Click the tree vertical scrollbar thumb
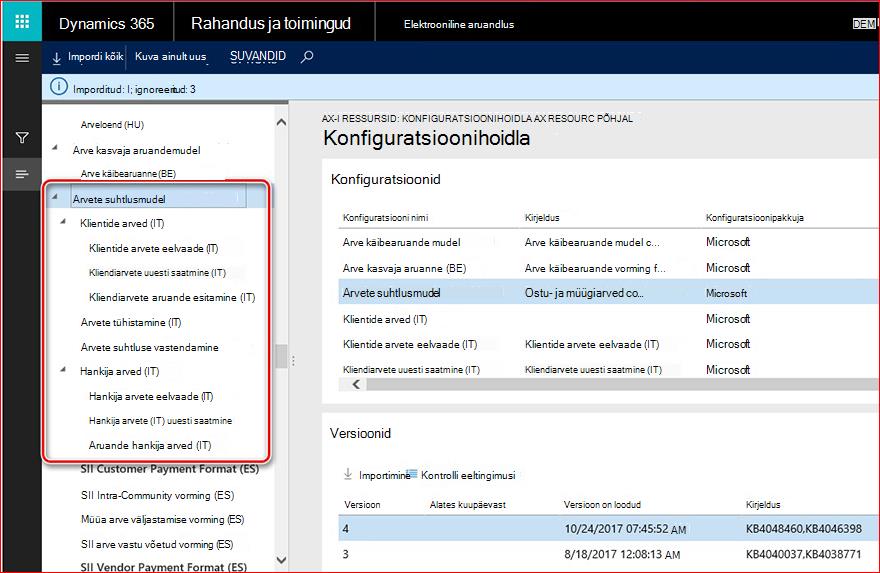 (282, 356)
